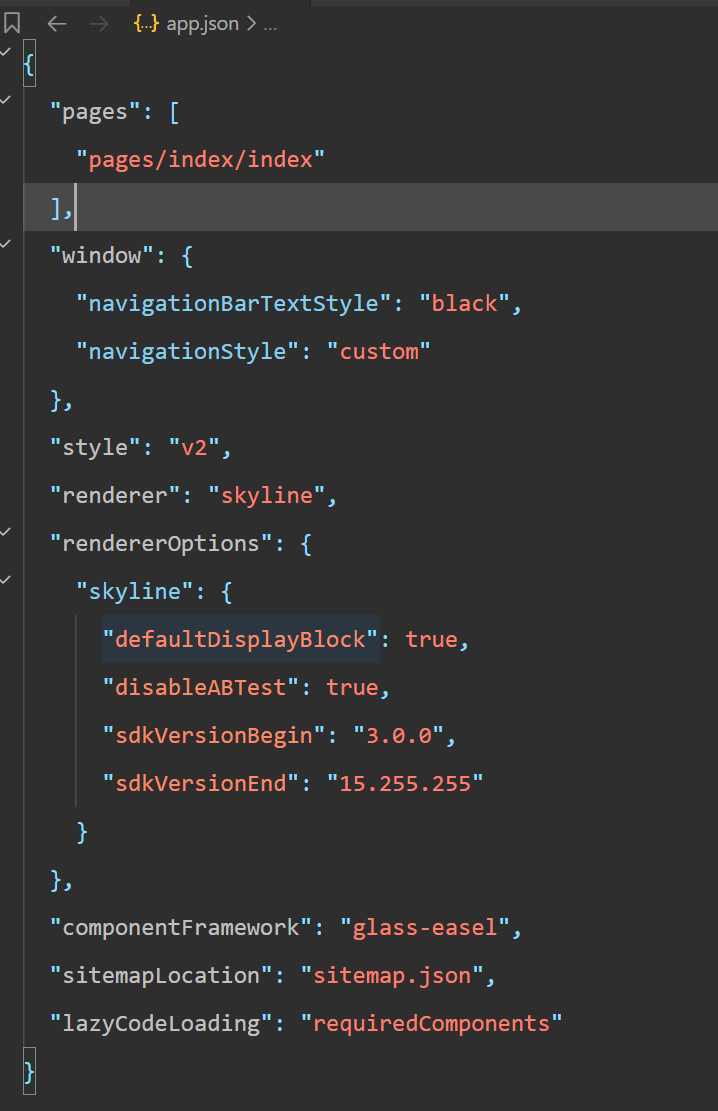This screenshot has width=718, height=1111.
Task: Click the "componentFramework" key
Action: tap(181, 927)
